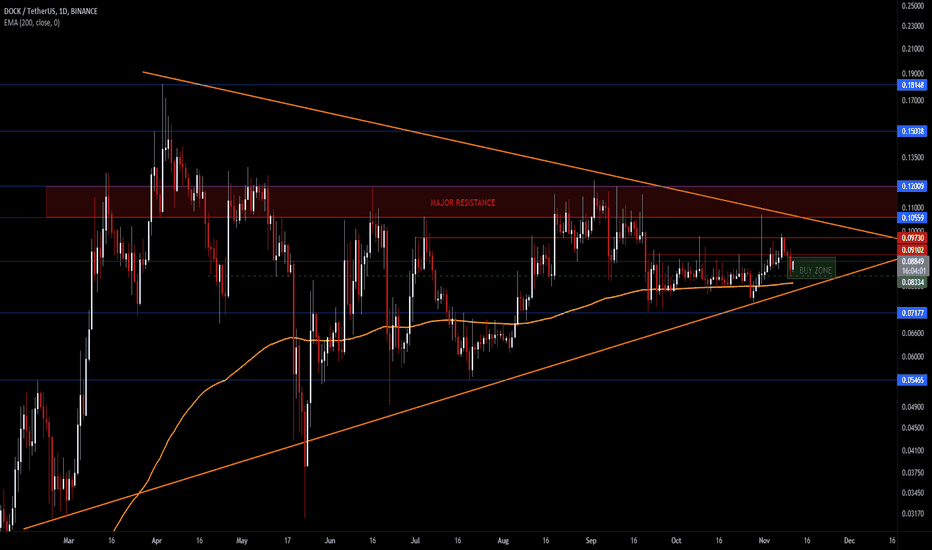
Task: Click the 0.15038 blue price label
Action: 912,131
